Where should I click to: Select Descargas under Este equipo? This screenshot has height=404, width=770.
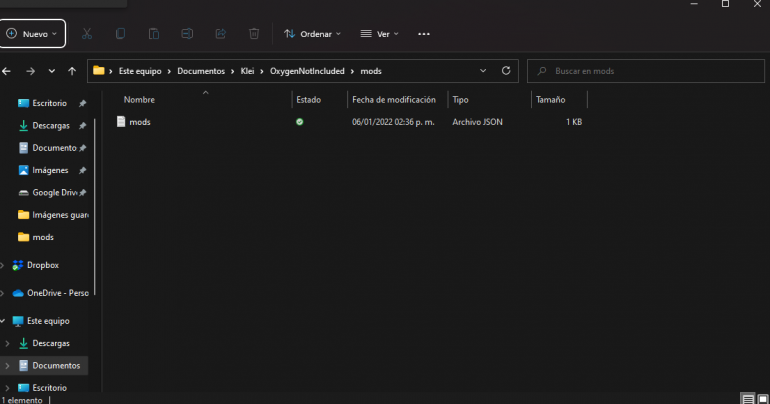51,343
